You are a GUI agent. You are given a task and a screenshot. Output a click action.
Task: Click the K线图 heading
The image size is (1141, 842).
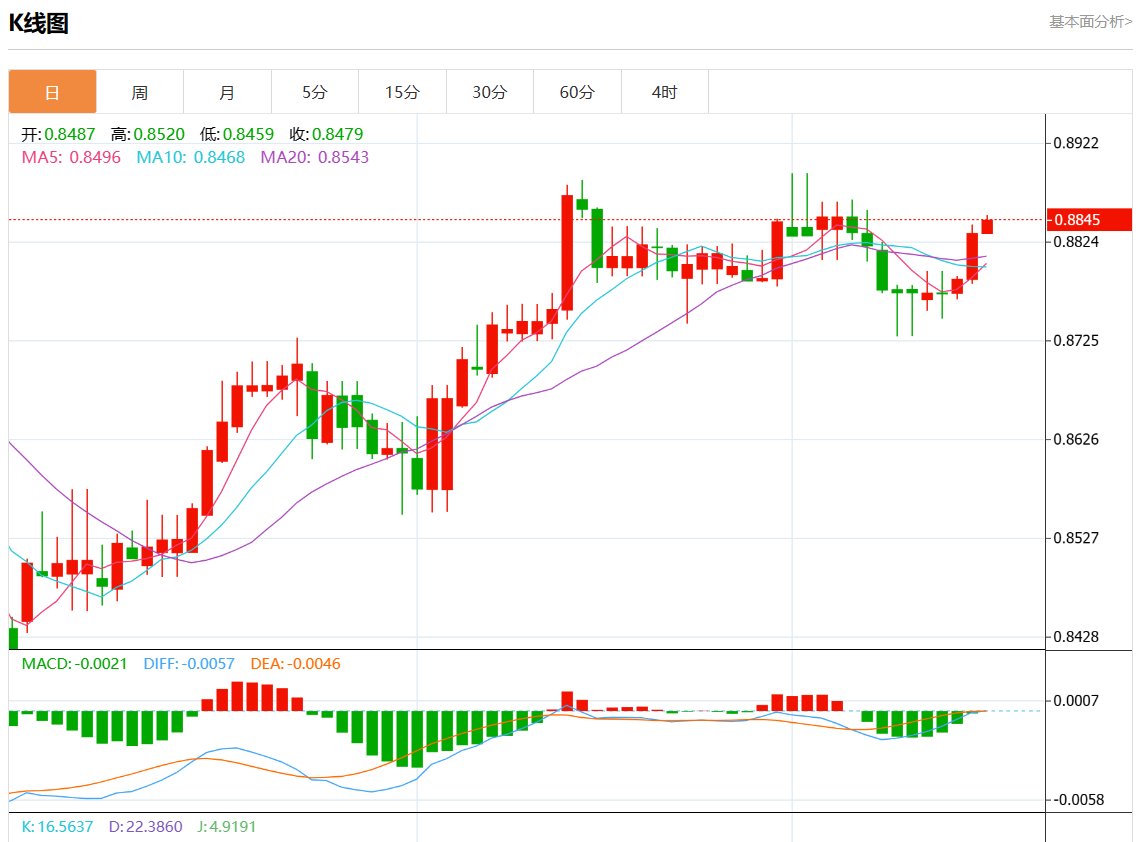39,23
